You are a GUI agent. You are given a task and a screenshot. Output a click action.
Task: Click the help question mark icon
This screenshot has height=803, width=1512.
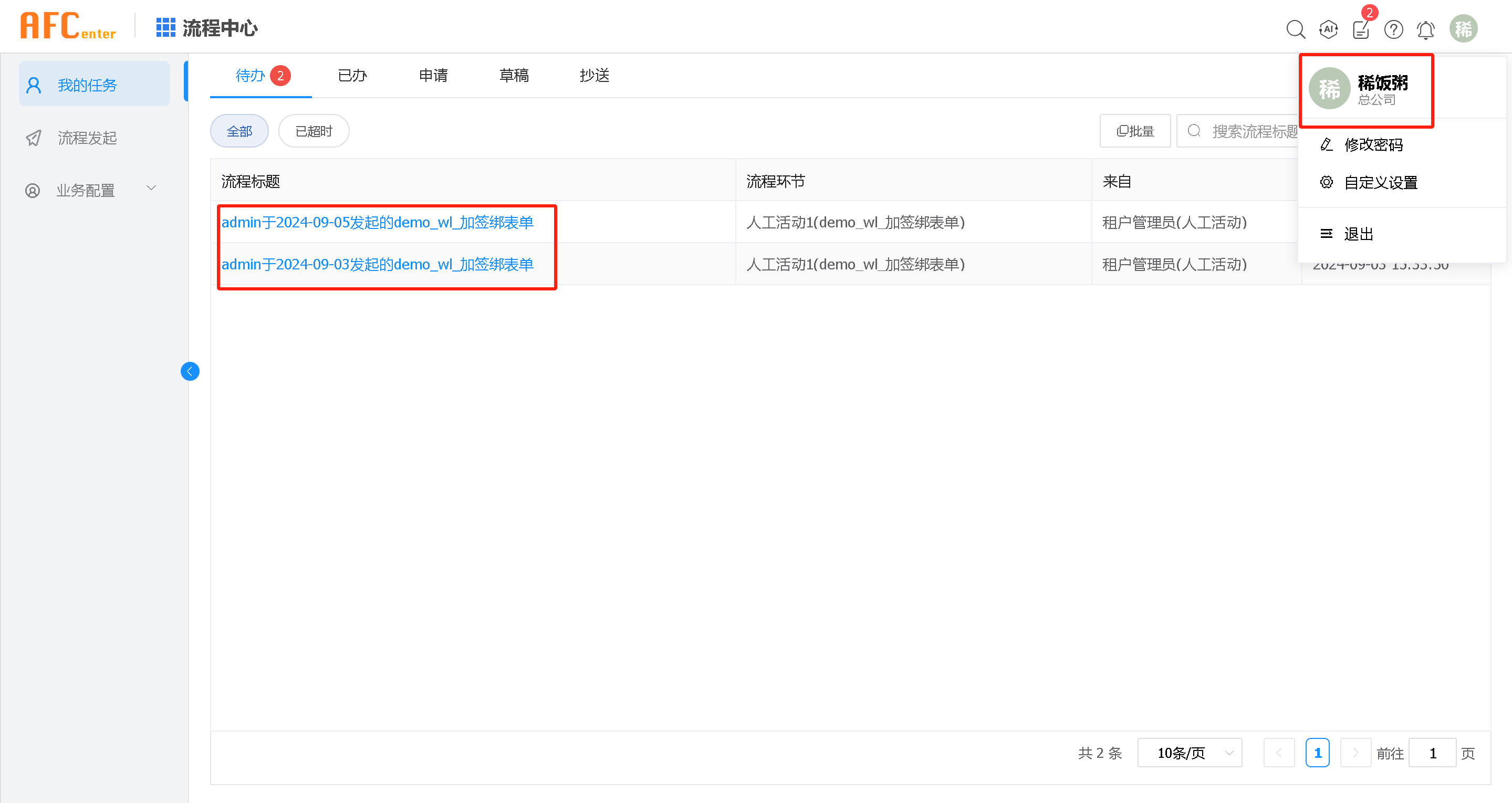[x=1393, y=29]
